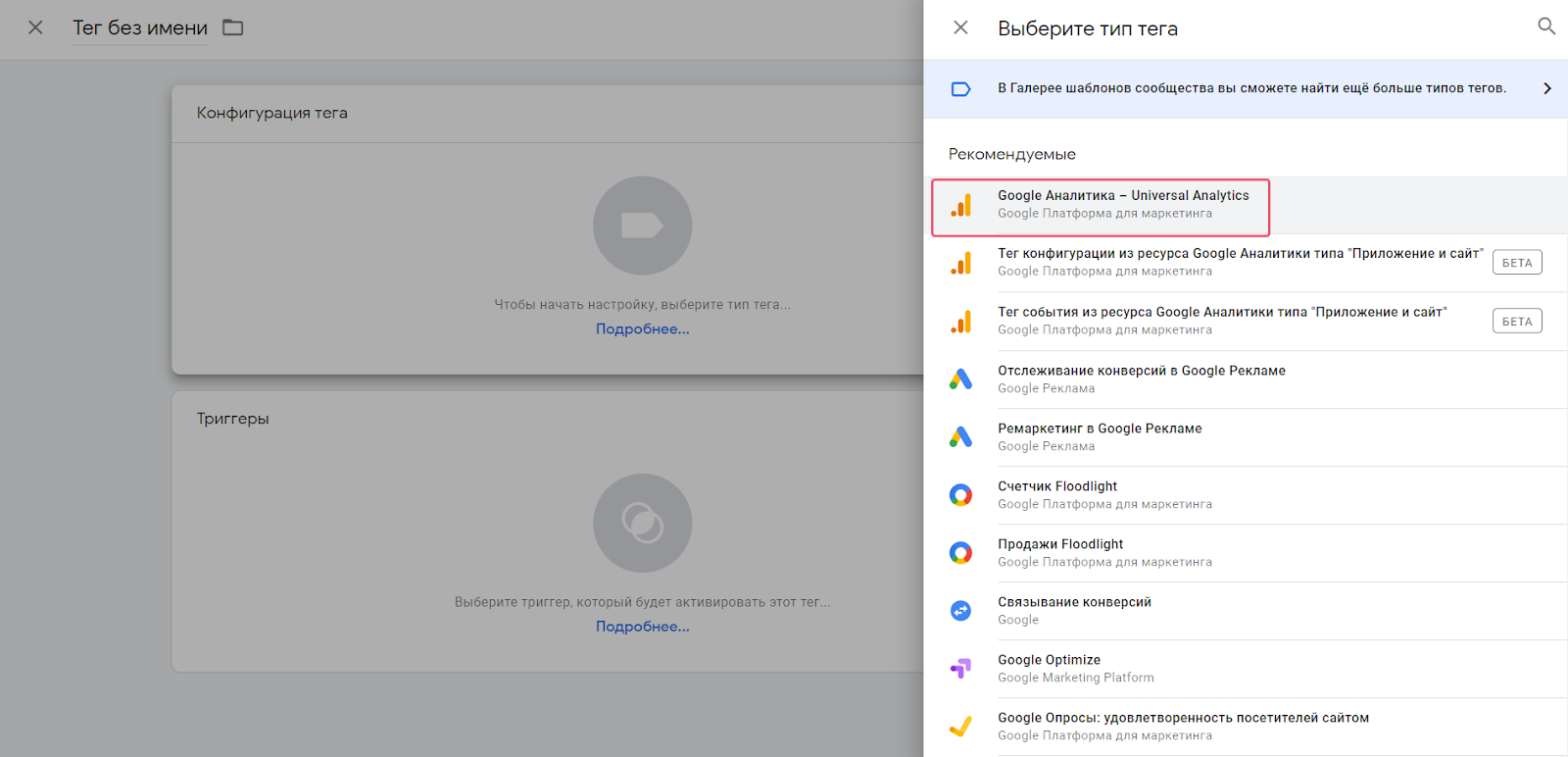Viewport: 1568px width, 757px height.
Task: Expand the community template gallery arrow
Action: [1547, 88]
